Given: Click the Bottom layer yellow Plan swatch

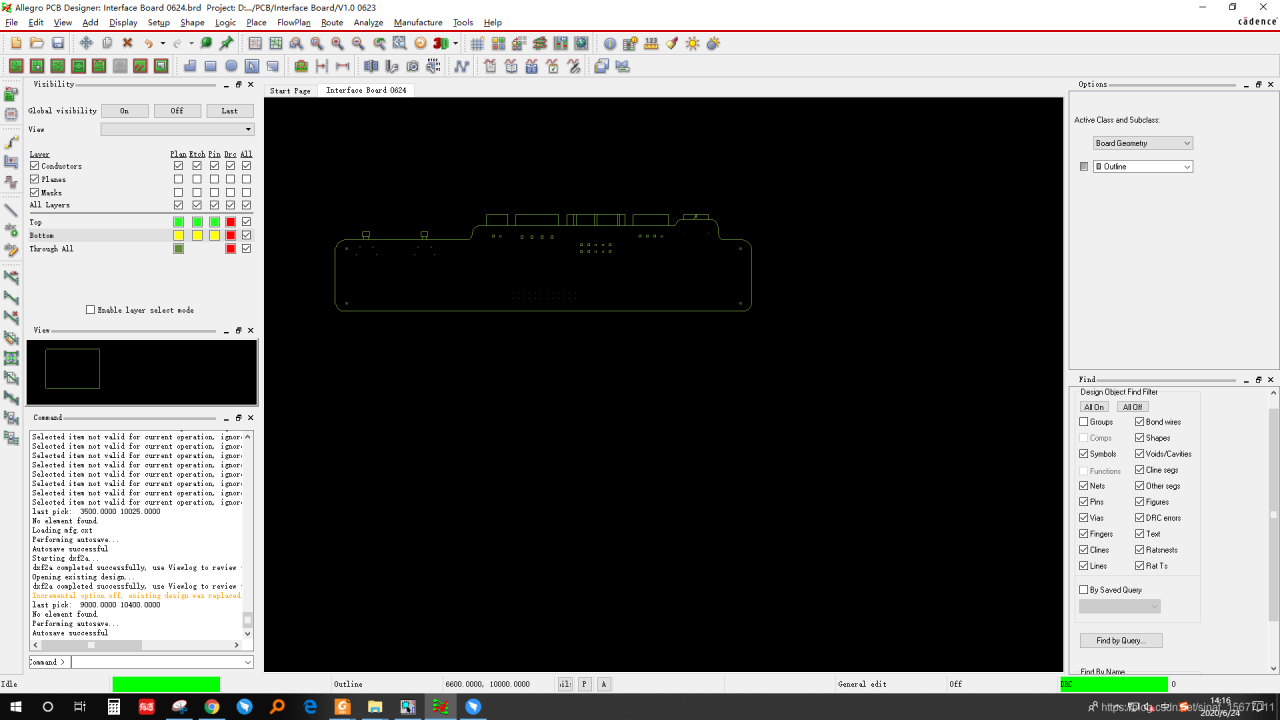Looking at the screenshot, I should [178, 236].
